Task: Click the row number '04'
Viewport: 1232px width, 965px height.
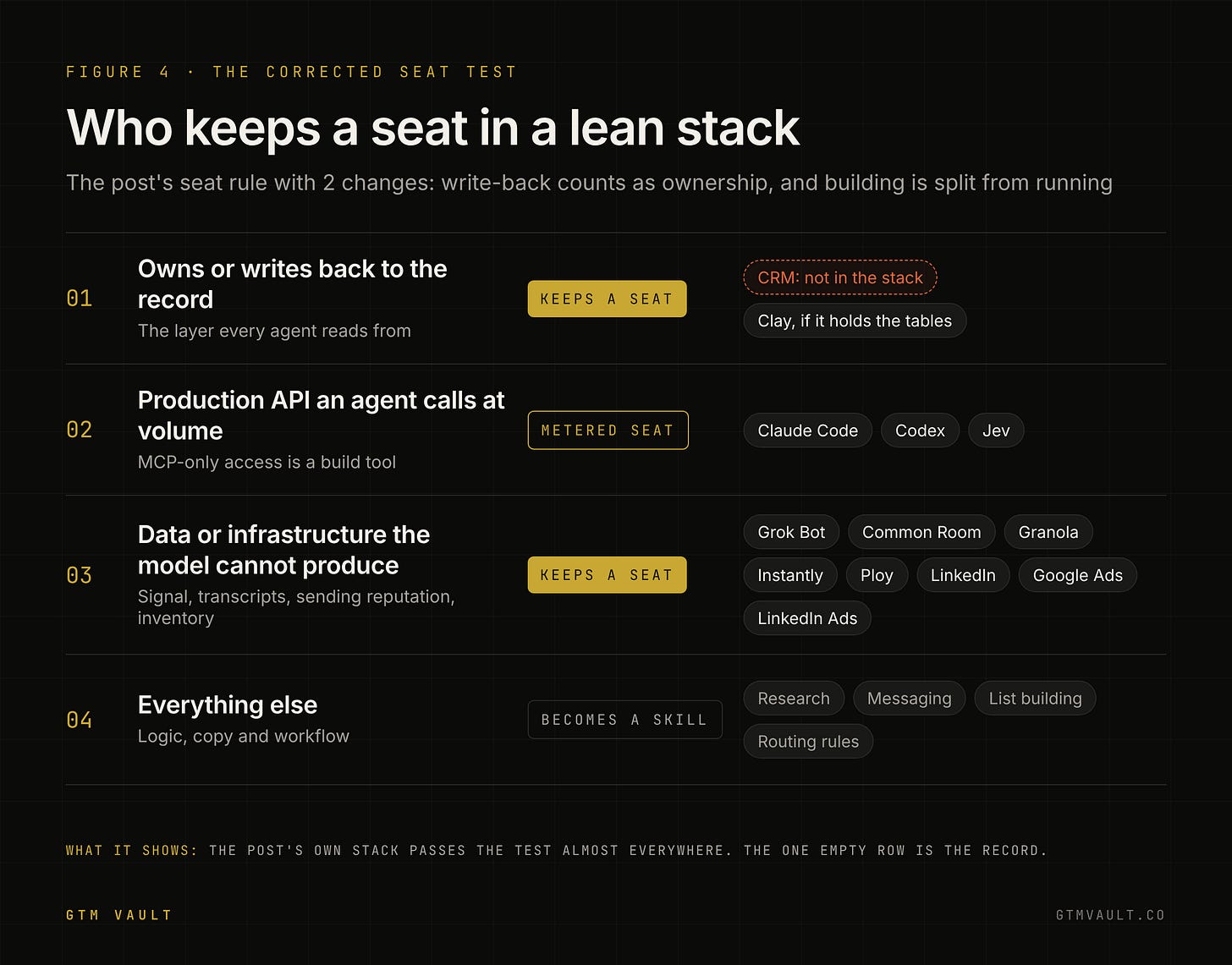Action: click(80, 720)
